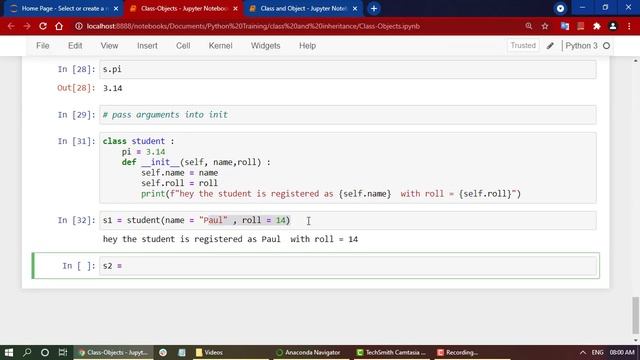640x360 pixels.
Task: Open the File menu
Action: [x=43, y=46]
